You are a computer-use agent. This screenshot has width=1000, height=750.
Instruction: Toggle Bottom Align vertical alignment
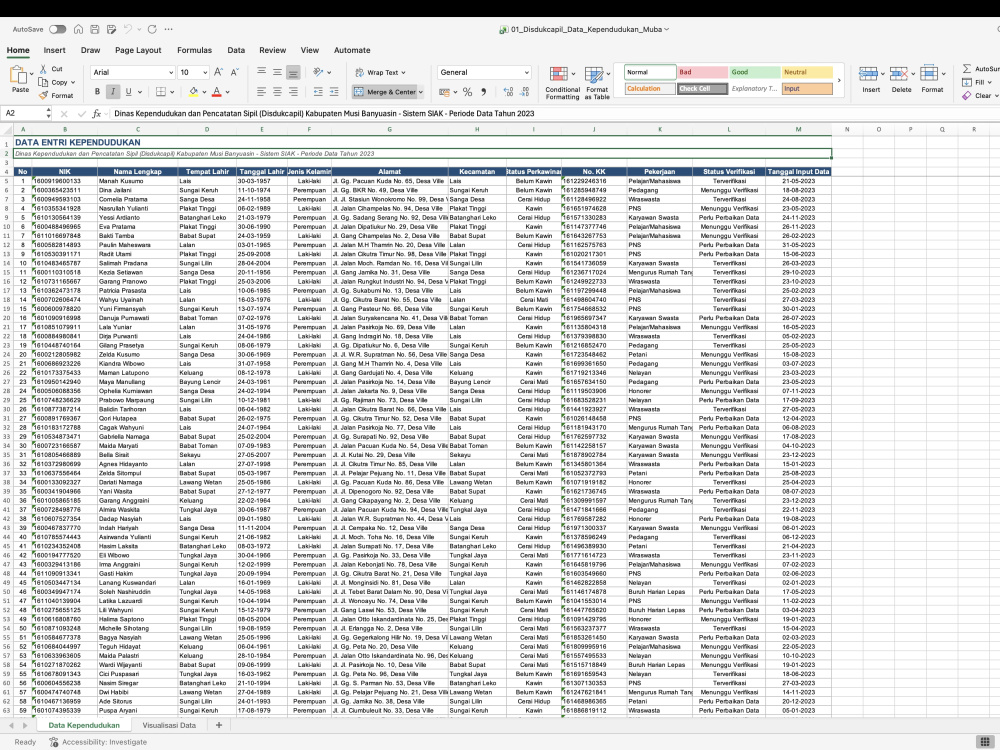pos(293,73)
